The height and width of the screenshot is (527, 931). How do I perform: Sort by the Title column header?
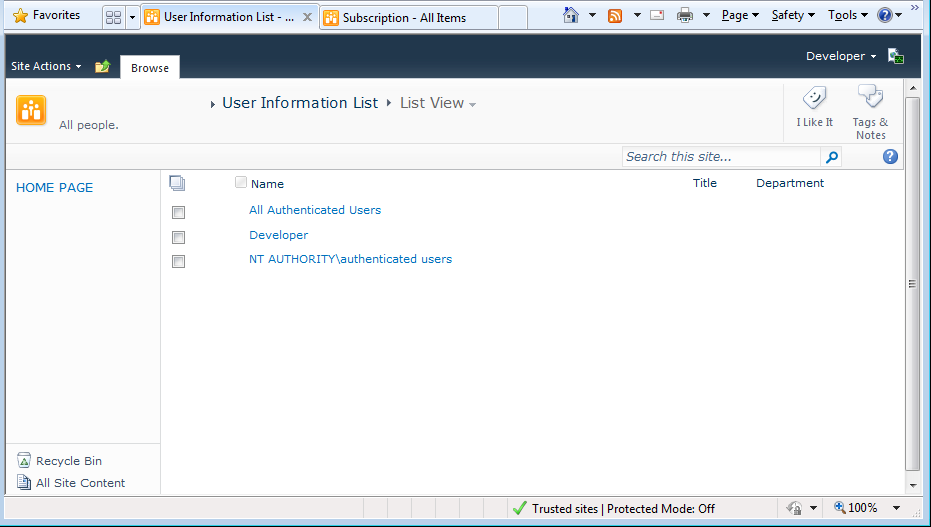pyautogui.click(x=705, y=183)
